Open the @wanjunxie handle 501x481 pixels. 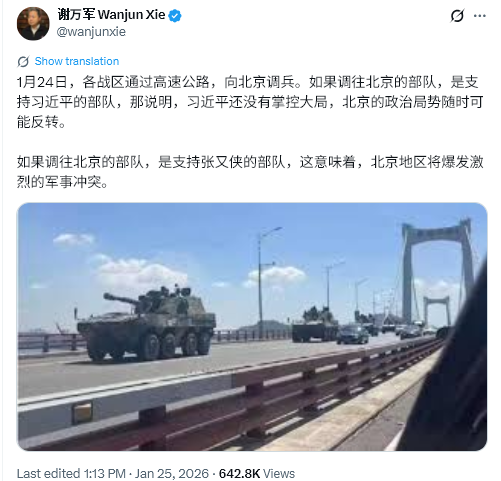91,32
